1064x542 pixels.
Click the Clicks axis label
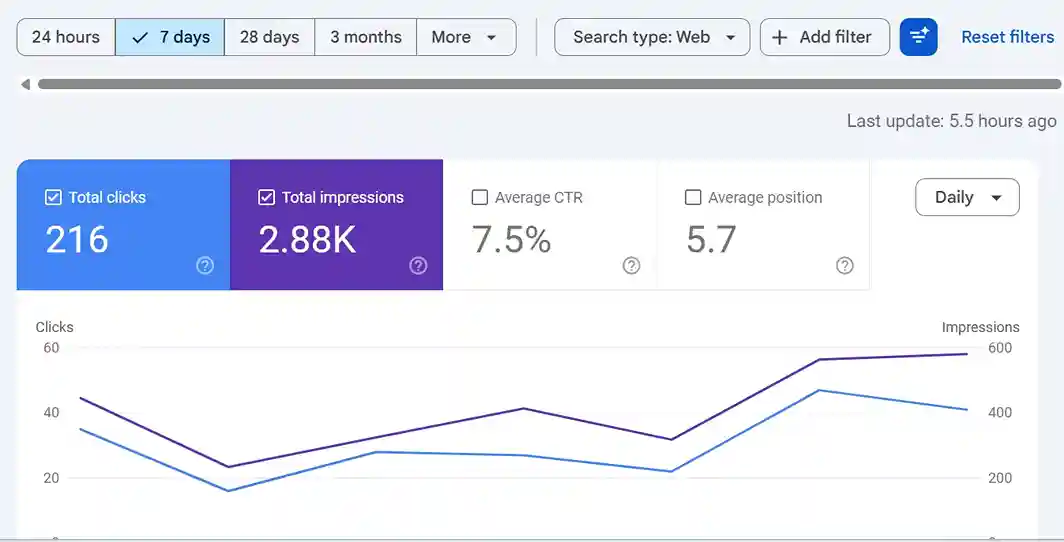(54, 327)
